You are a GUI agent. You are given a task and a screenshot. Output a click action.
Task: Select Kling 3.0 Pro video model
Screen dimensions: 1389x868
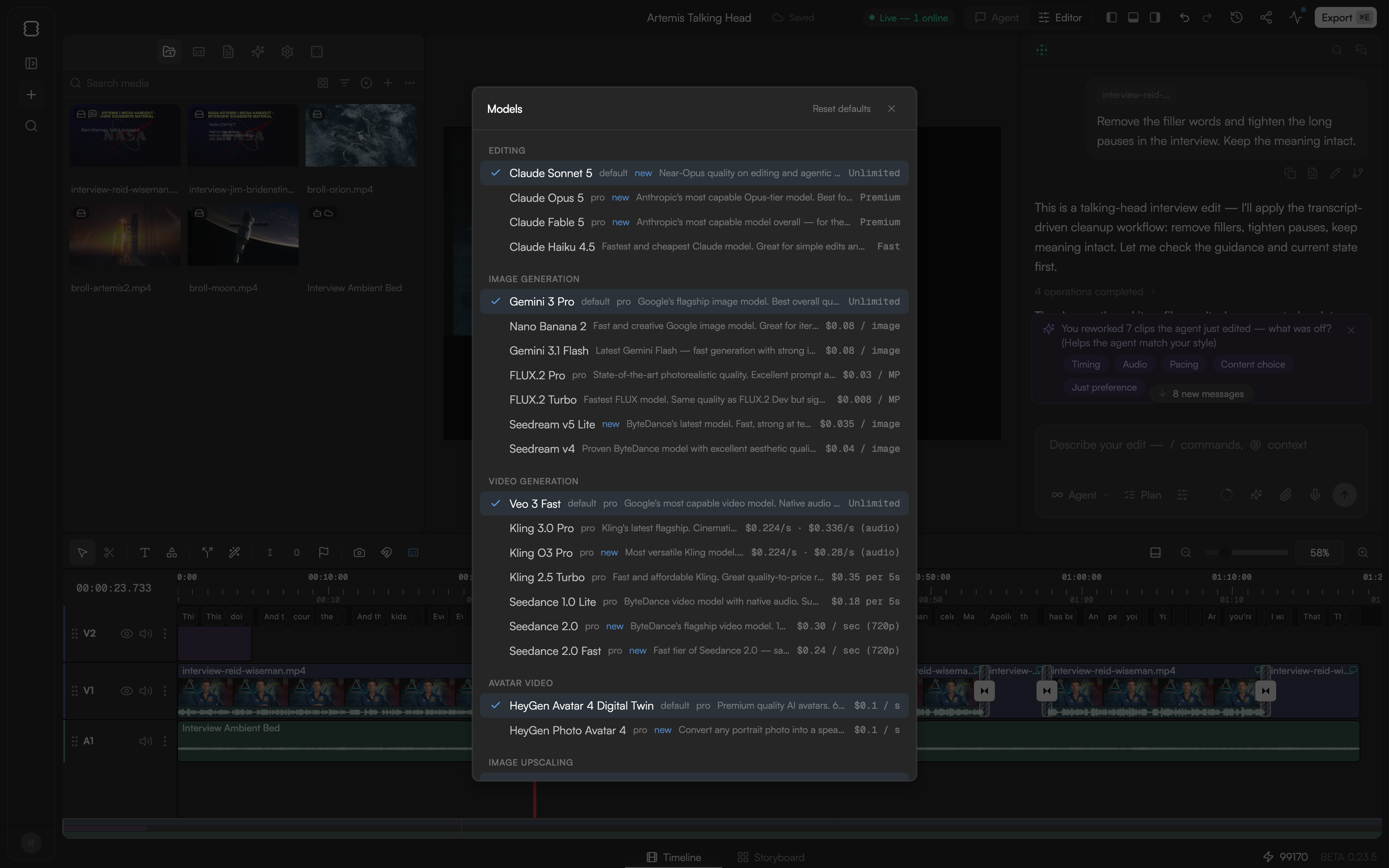(694, 528)
